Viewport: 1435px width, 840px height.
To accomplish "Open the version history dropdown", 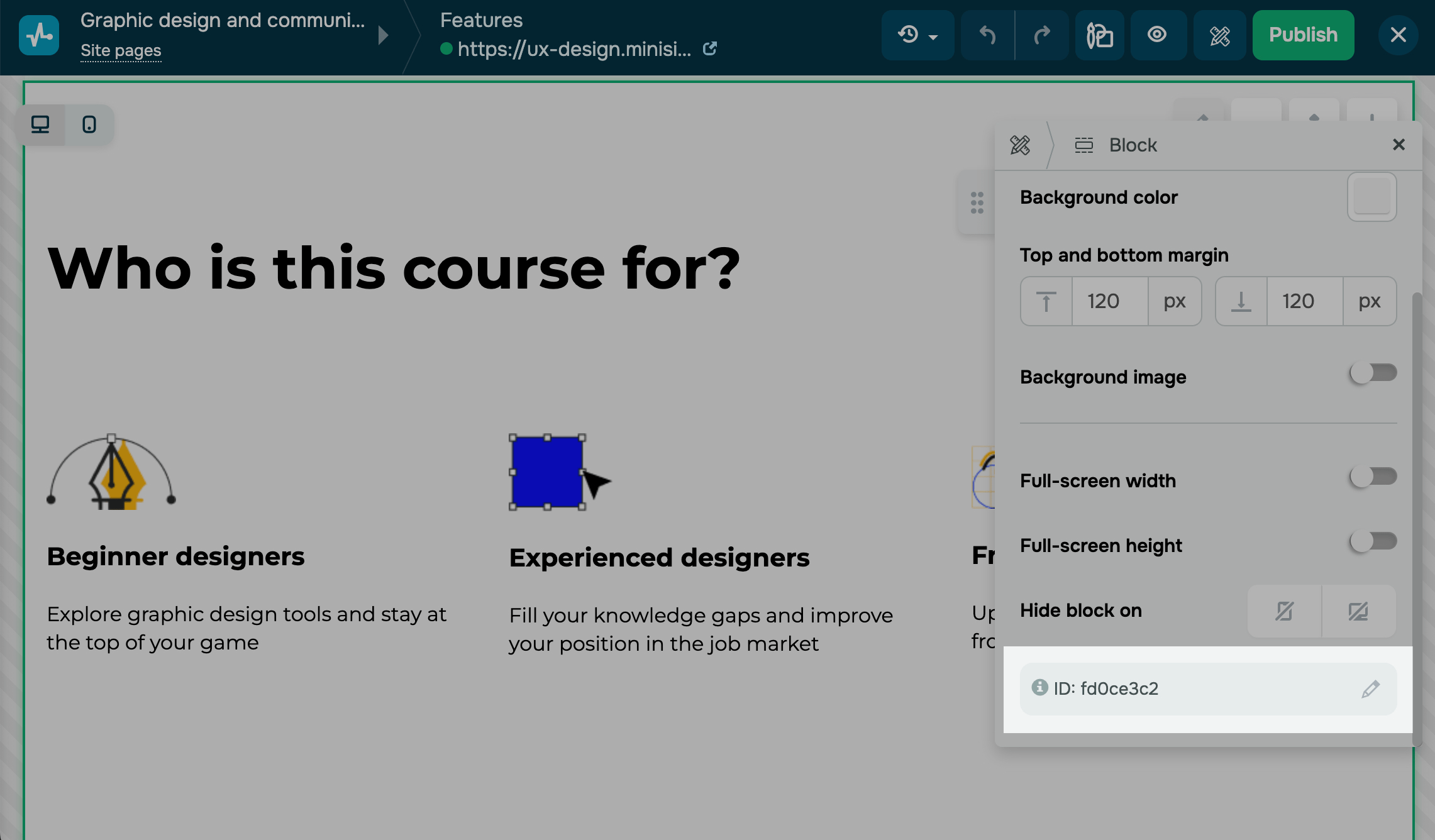I will [x=917, y=35].
